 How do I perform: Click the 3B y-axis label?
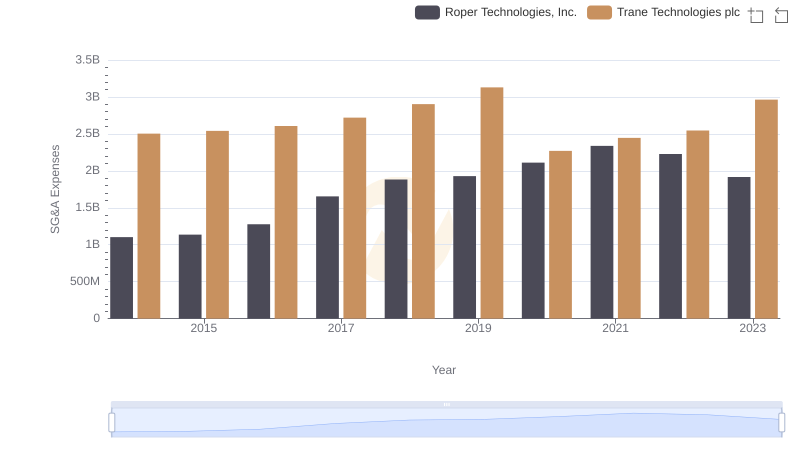coord(93,97)
